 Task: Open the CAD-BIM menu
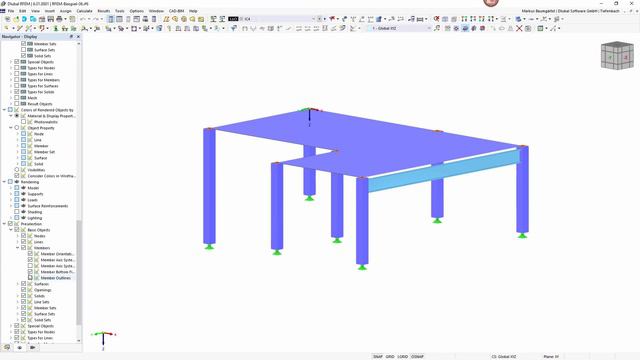coord(176,11)
